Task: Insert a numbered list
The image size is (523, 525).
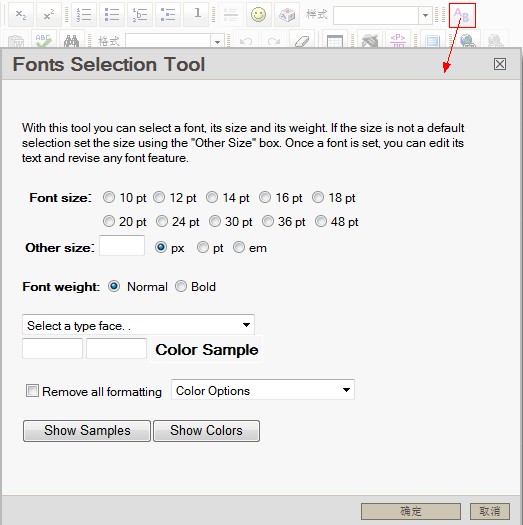Action: [84, 15]
